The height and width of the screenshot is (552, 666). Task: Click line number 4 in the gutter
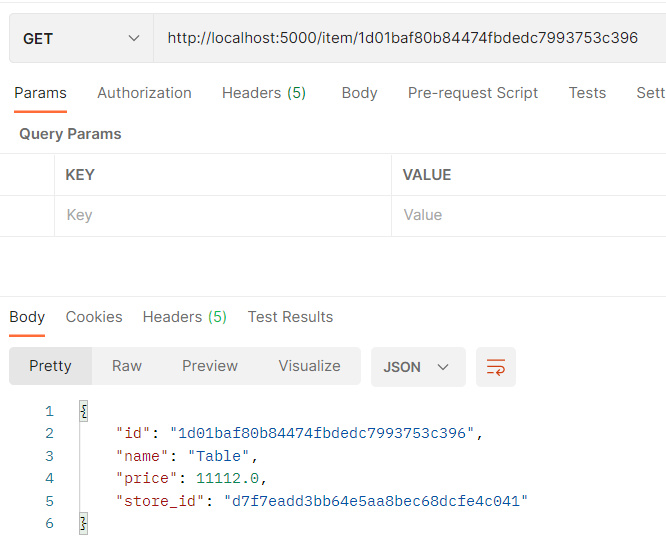[x=50, y=479]
